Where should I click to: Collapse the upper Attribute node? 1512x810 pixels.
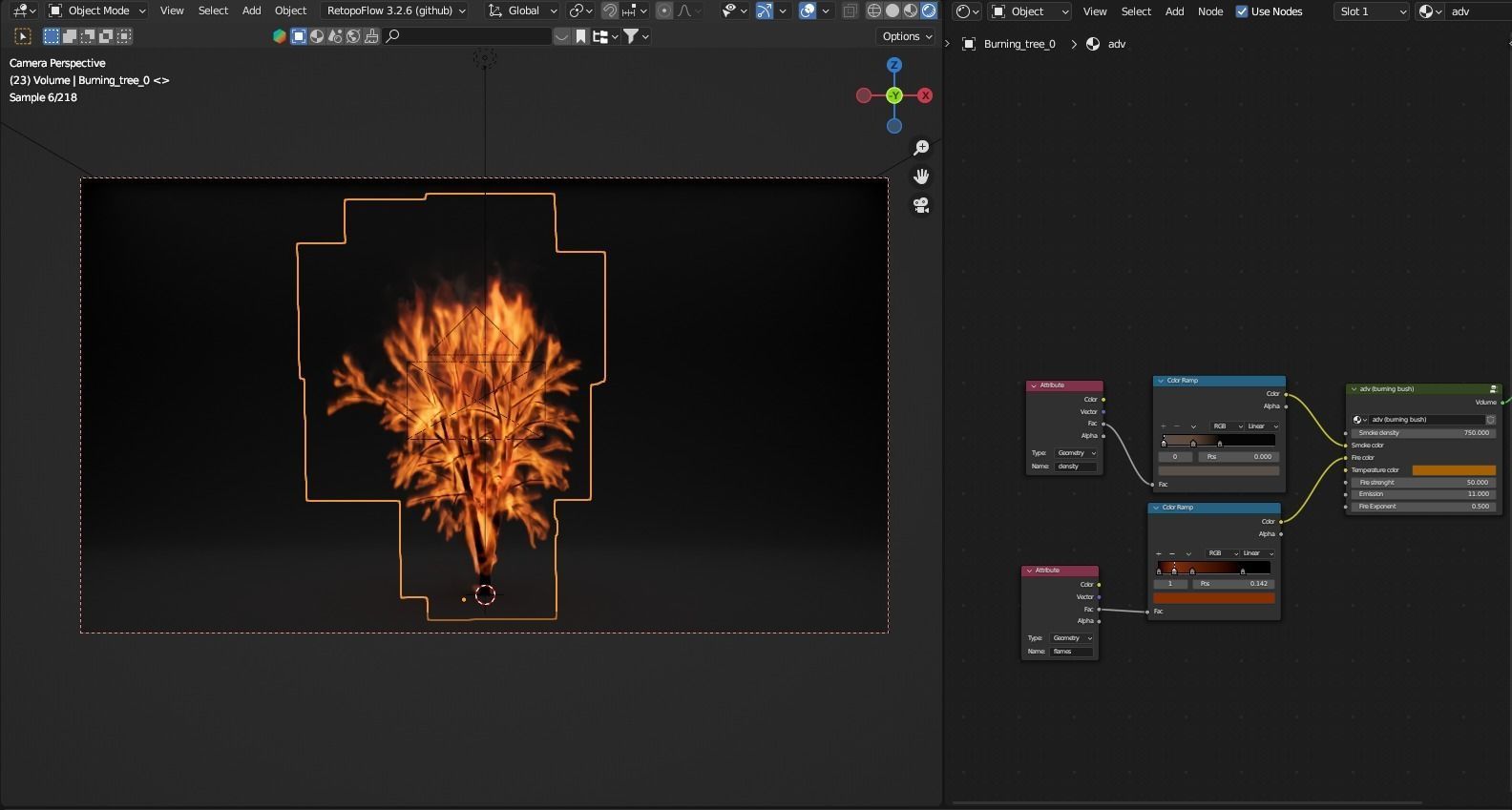tap(1034, 385)
